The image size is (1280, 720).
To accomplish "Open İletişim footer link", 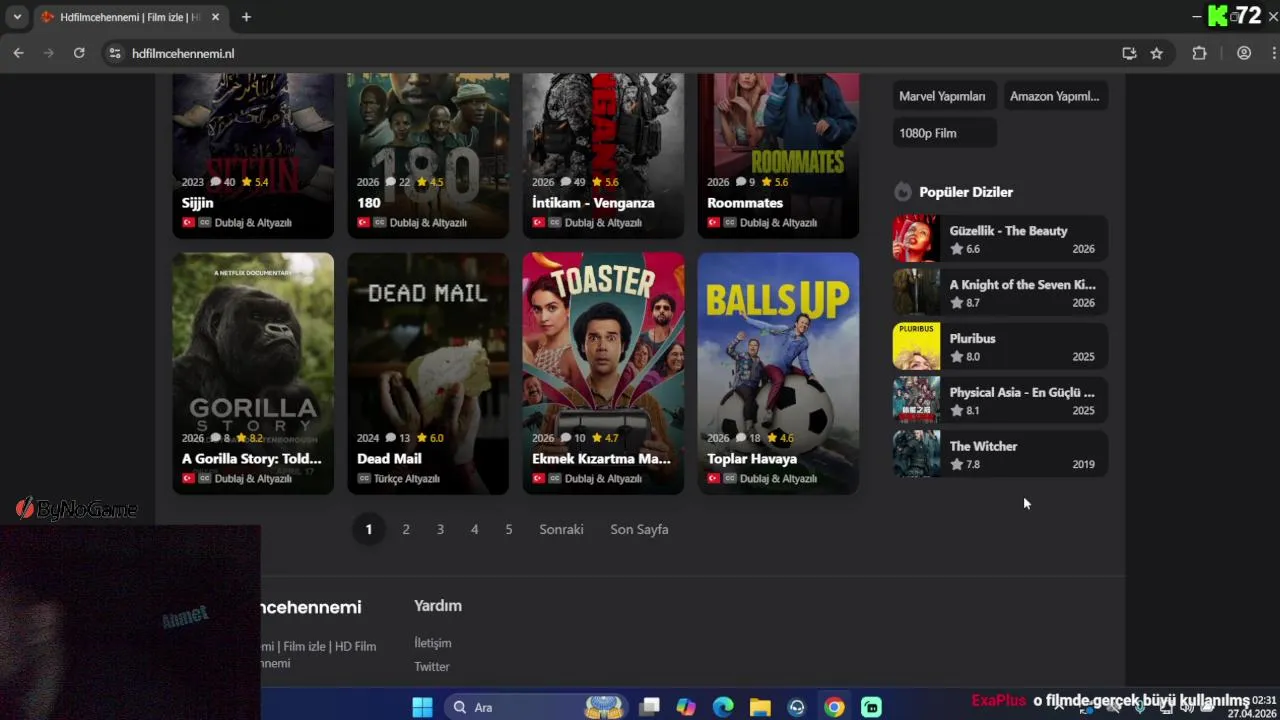I will tap(433, 643).
